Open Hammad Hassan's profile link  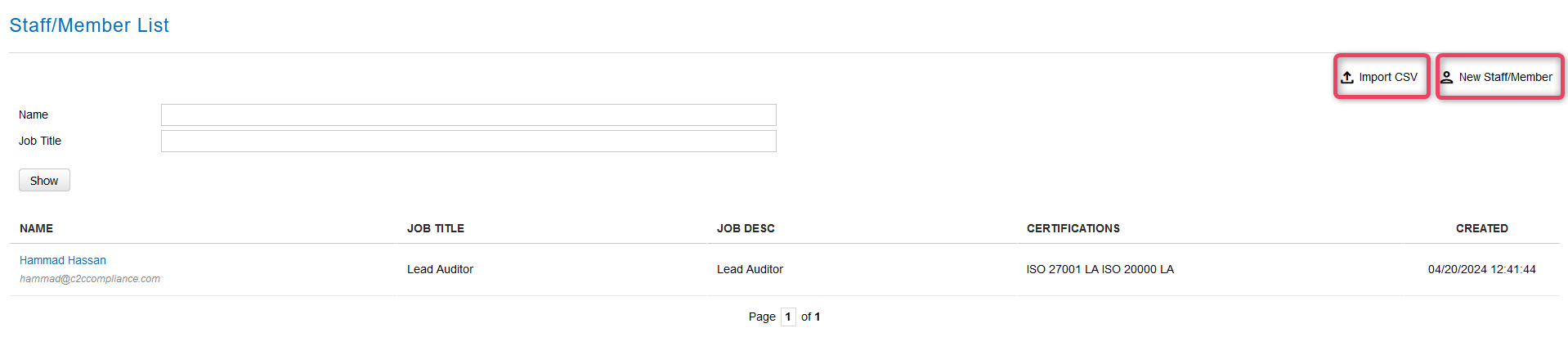63,260
